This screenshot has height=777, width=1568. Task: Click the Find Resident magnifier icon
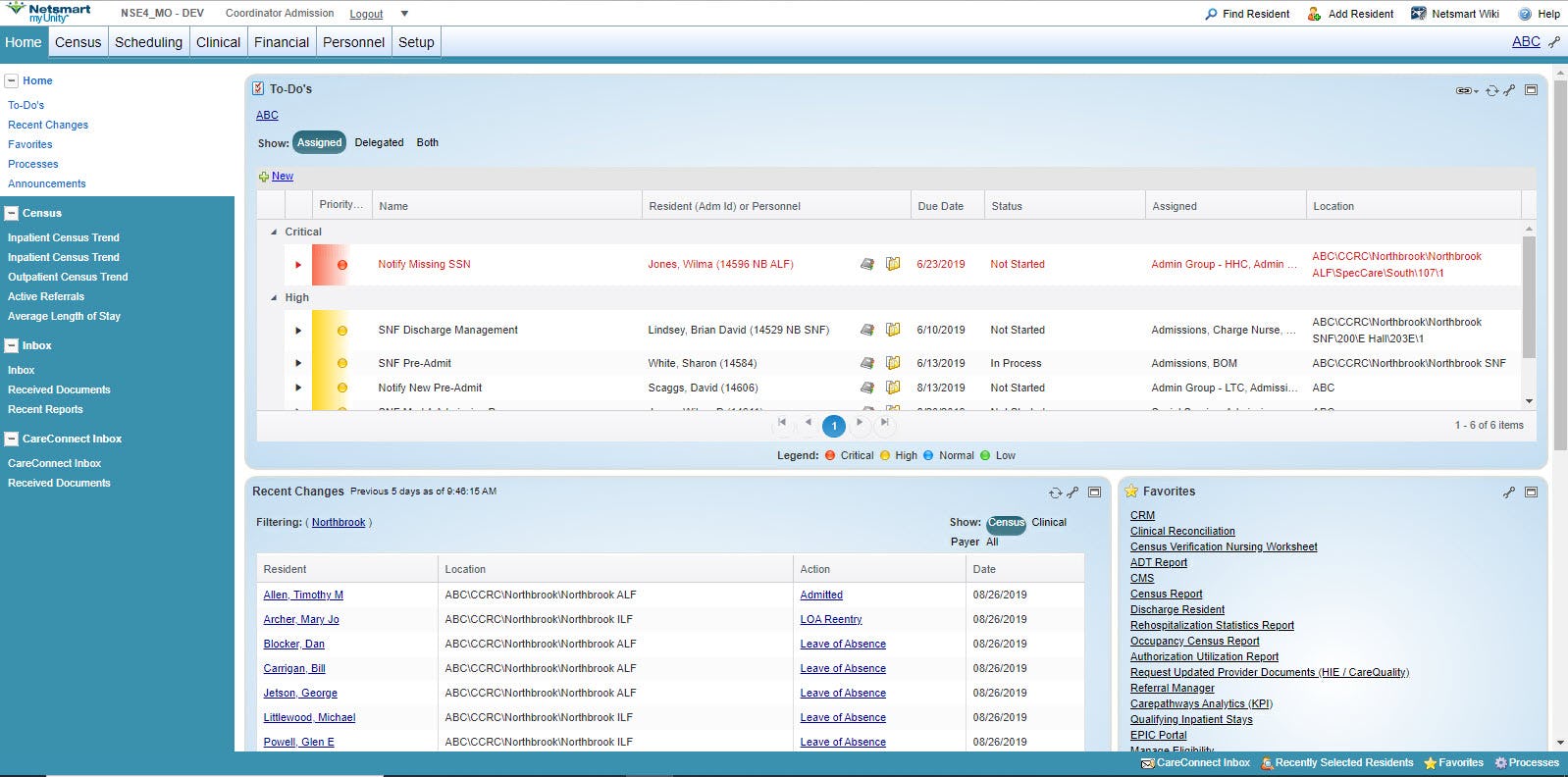point(1211,14)
